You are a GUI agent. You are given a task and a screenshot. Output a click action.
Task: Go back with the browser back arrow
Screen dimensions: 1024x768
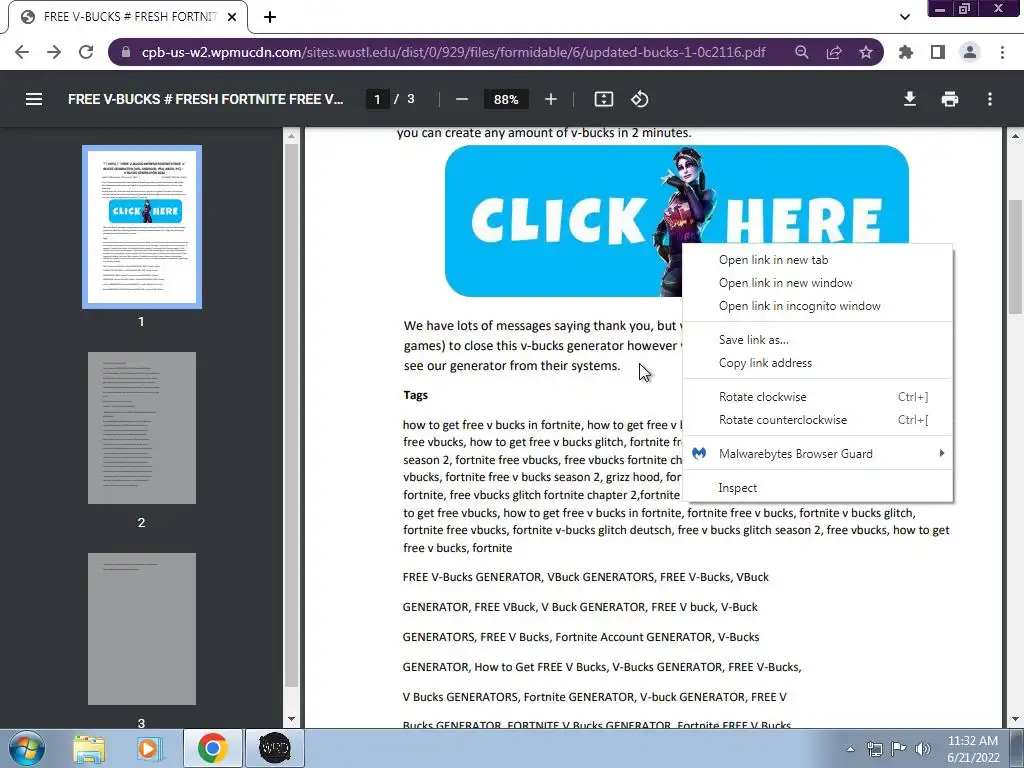tap(22, 52)
